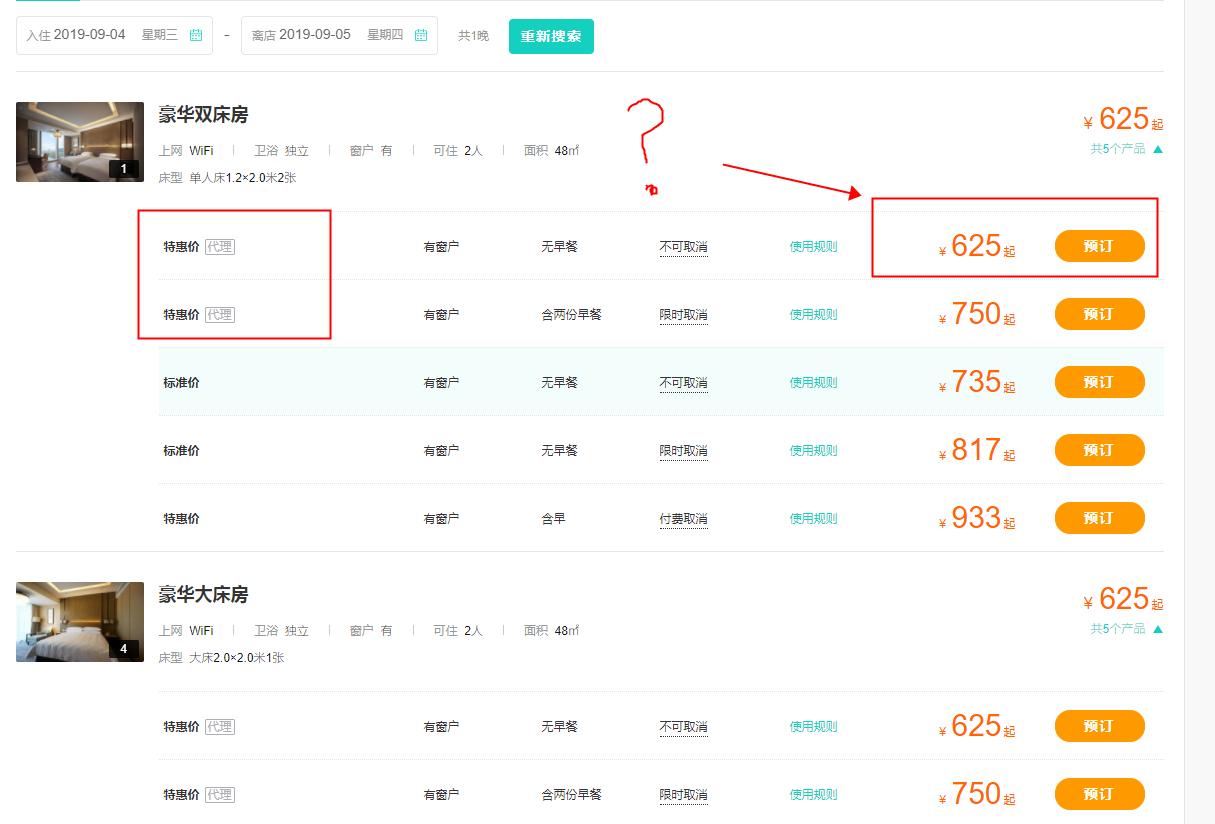Click the 含早 text on the 933 row
Screen dimensions: 1215x824
point(553,519)
